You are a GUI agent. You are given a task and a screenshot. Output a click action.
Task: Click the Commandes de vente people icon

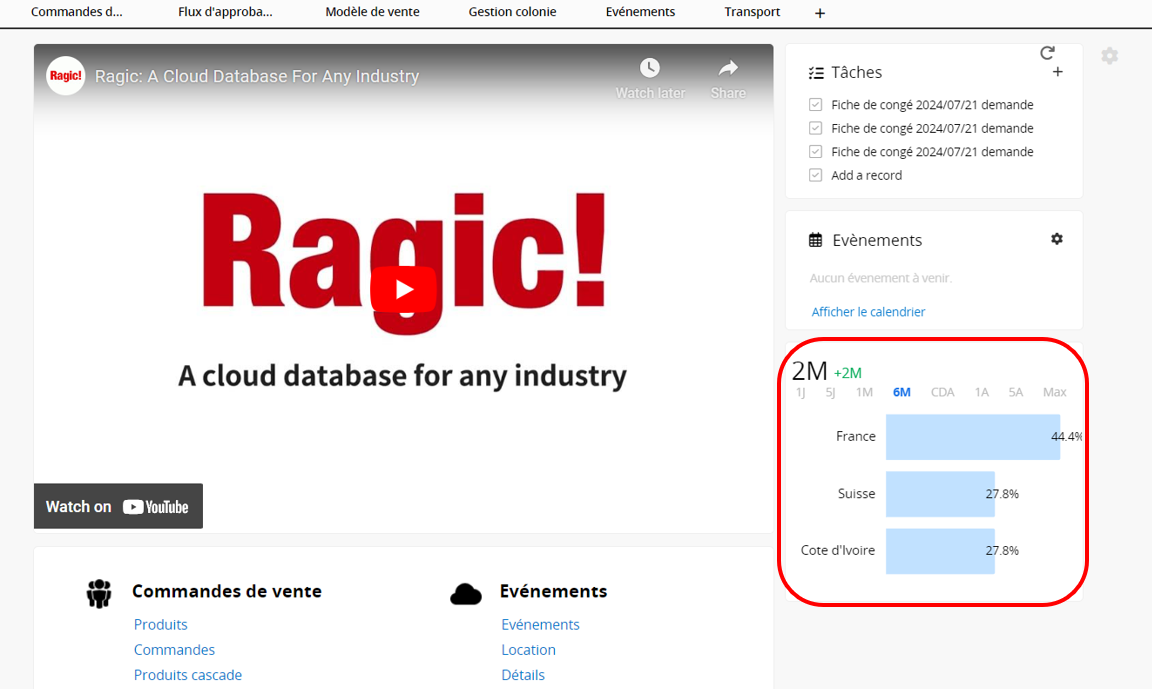pyautogui.click(x=98, y=594)
